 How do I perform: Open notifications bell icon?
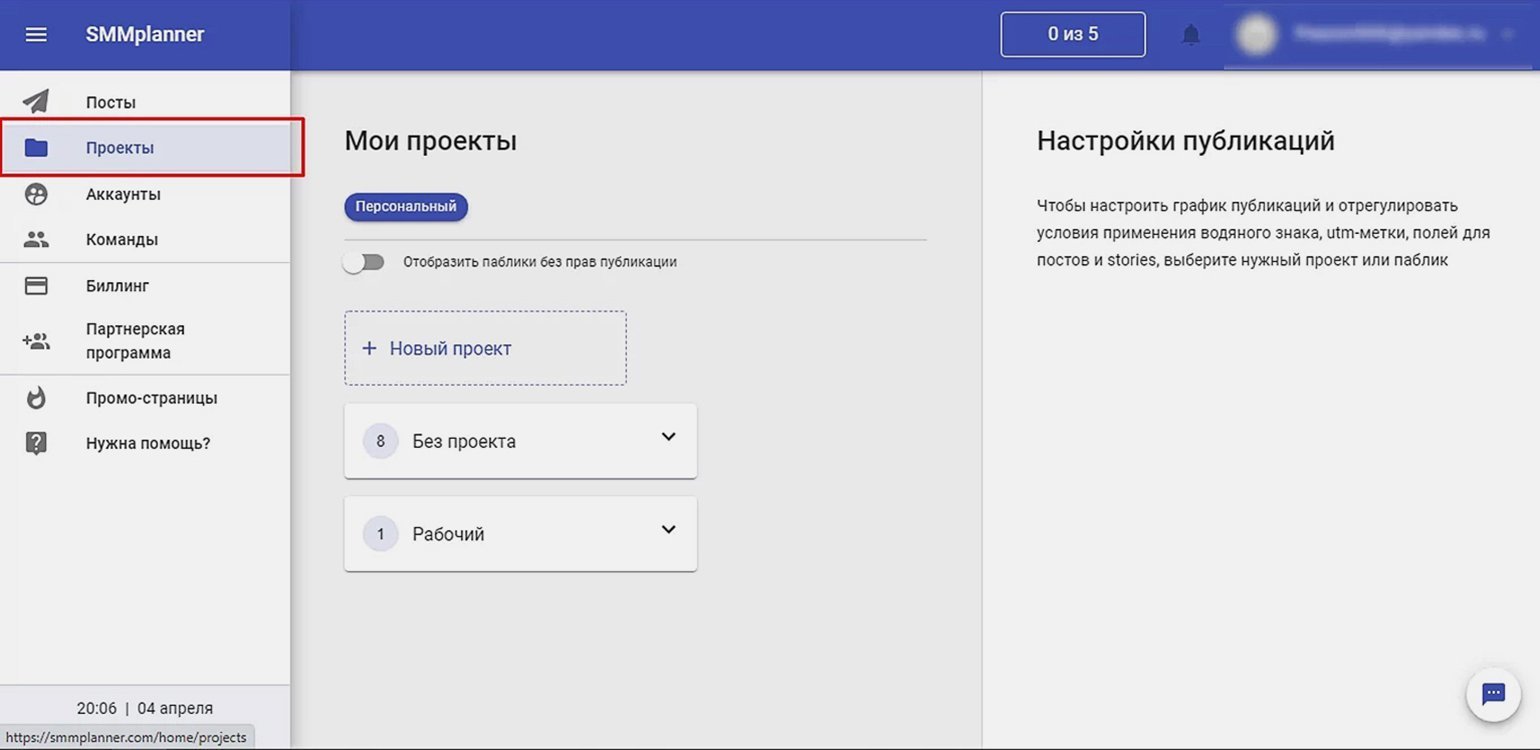tap(1190, 35)
